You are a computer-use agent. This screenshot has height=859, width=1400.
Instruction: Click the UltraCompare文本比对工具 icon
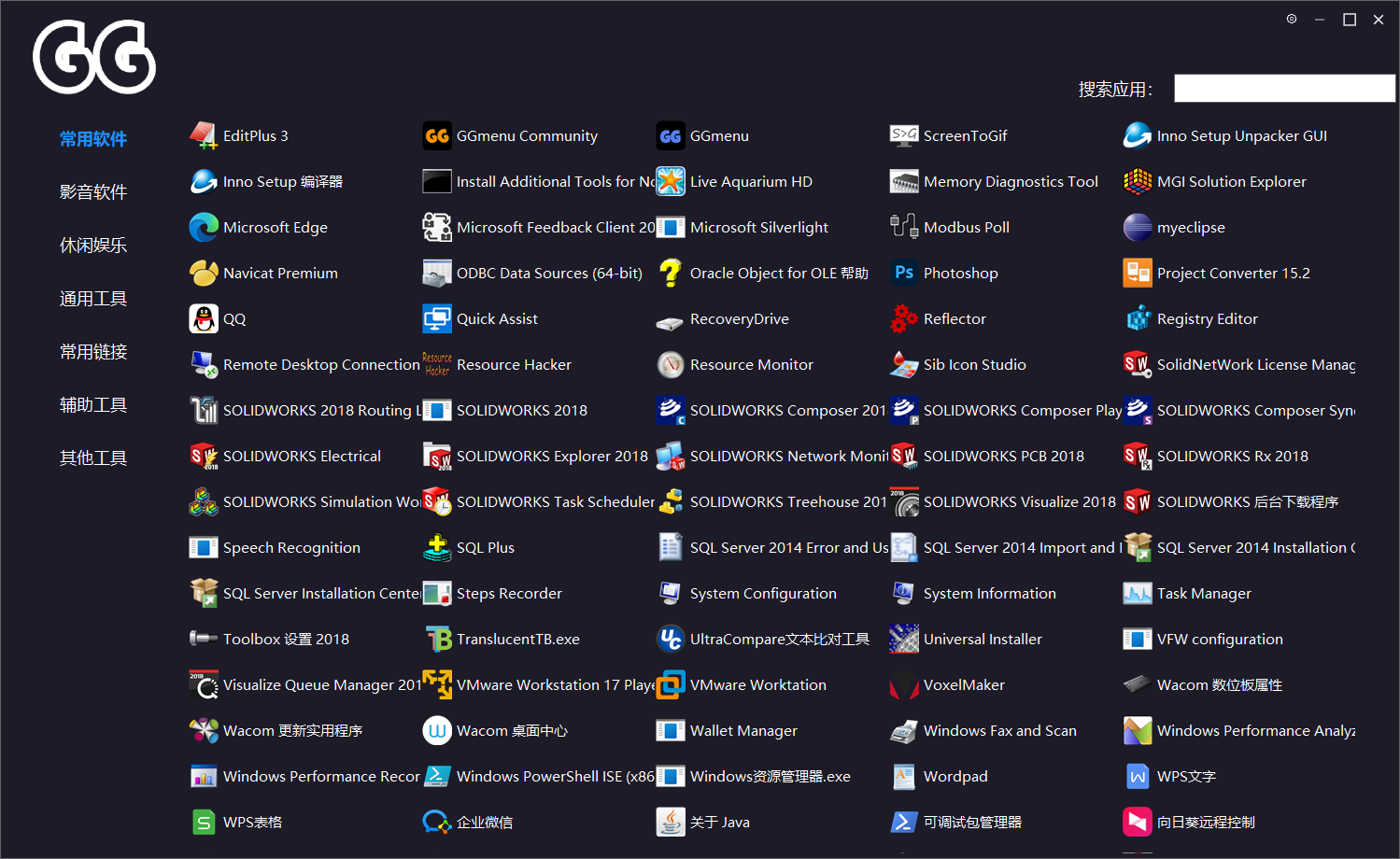coord(671,639)
